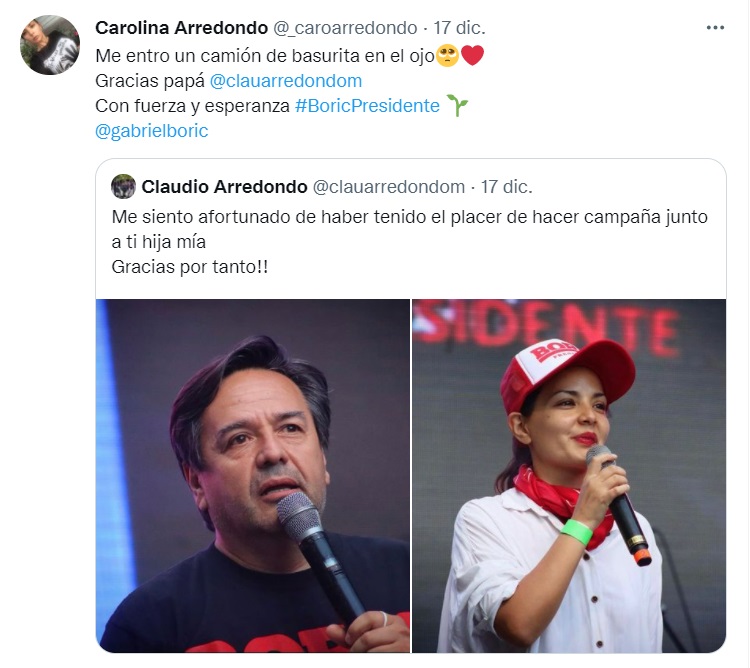This screenshot has width=750, height=668.
Task: Open the quoted tweet text about campaña
Action: (409, 229)
